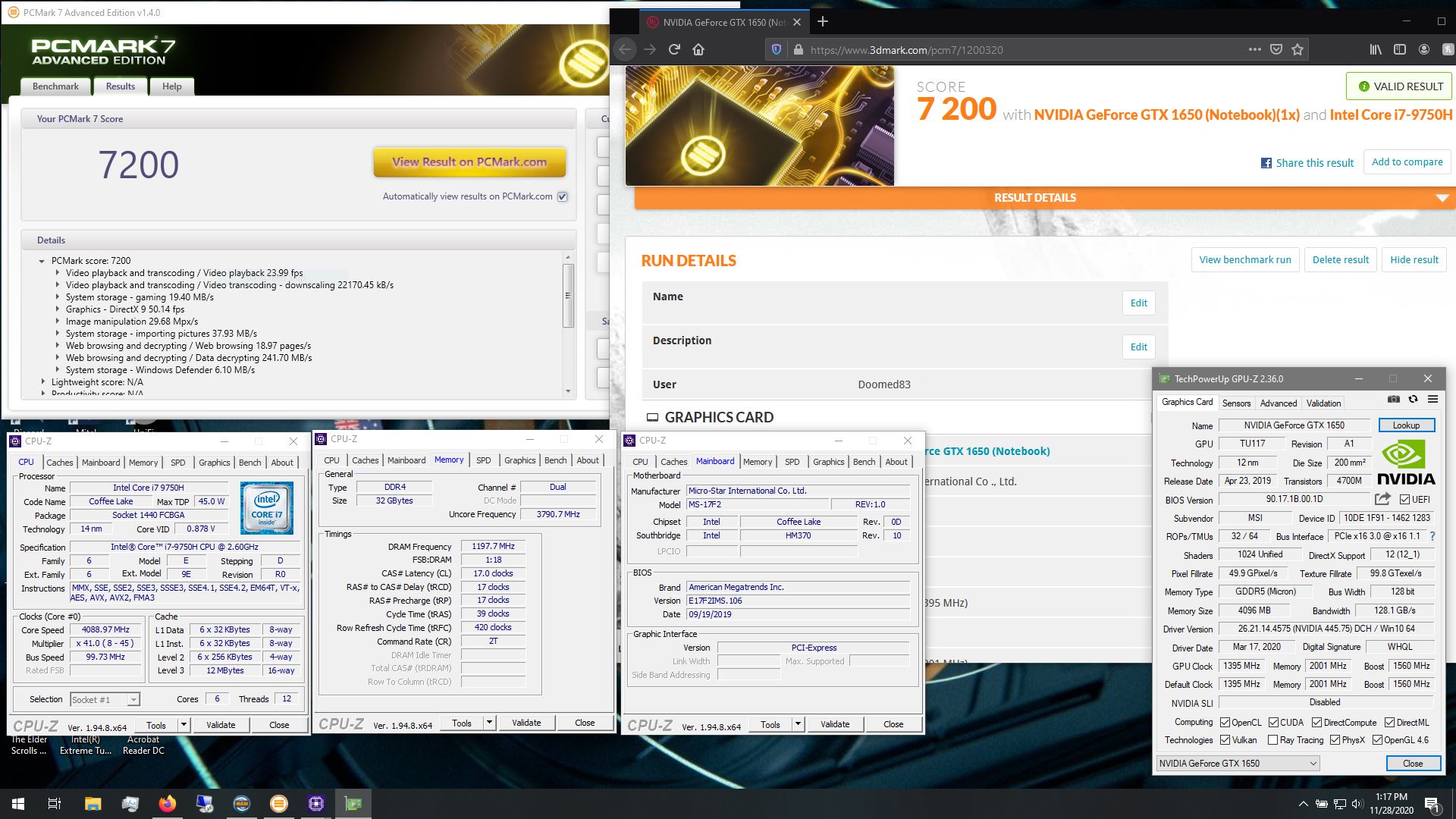Bookmark this page with star

(x=1298, y=49)
